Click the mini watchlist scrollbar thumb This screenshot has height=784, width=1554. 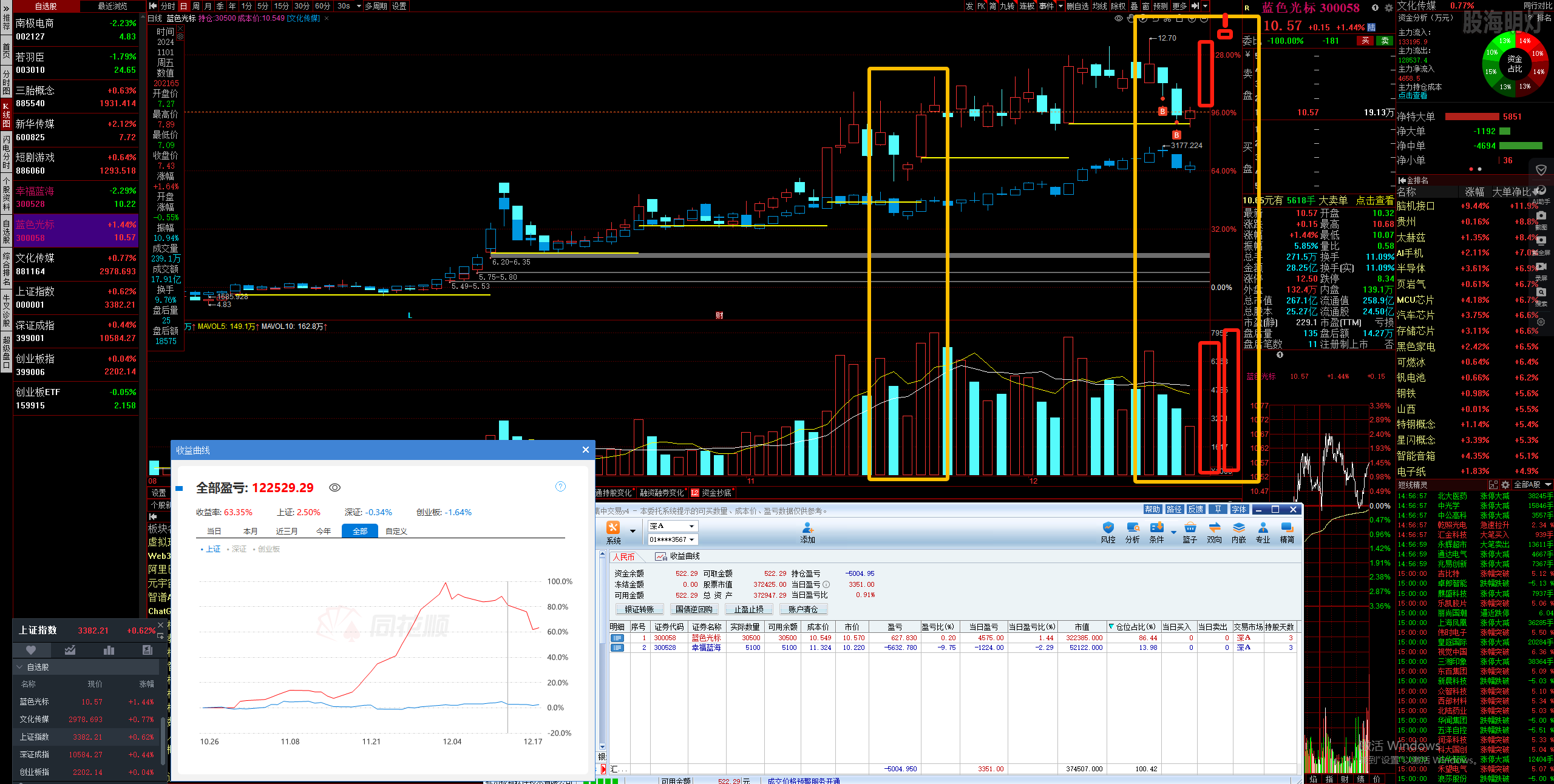click(163, 740)
